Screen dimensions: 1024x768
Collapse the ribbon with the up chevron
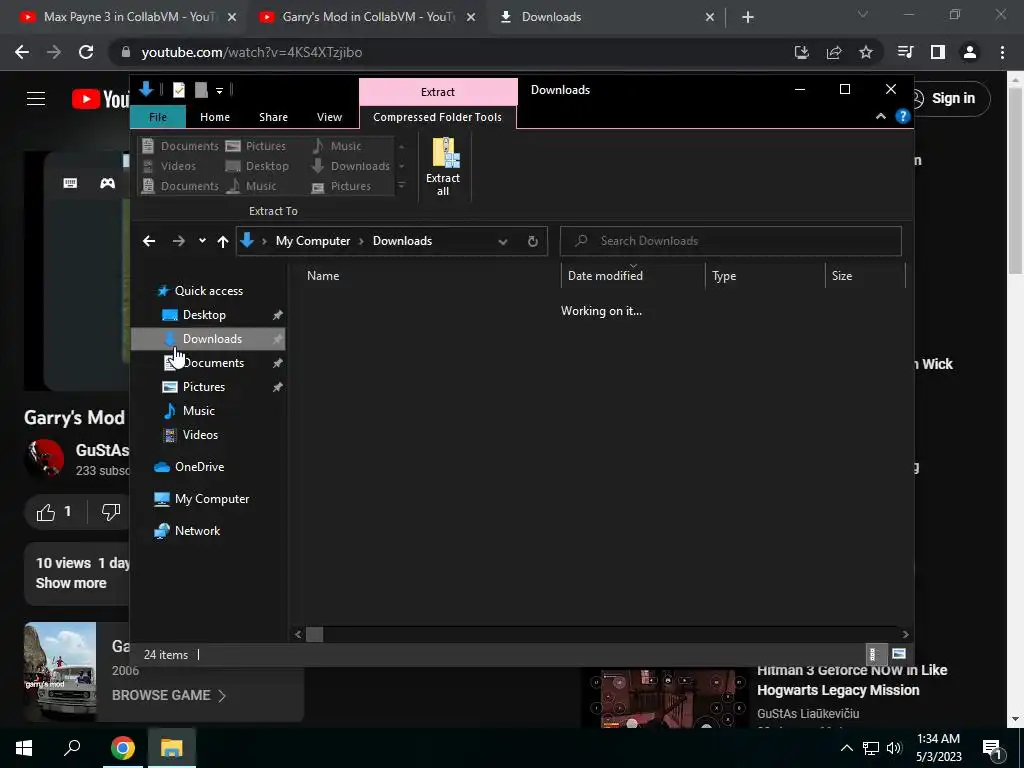(x=881, y=116)
